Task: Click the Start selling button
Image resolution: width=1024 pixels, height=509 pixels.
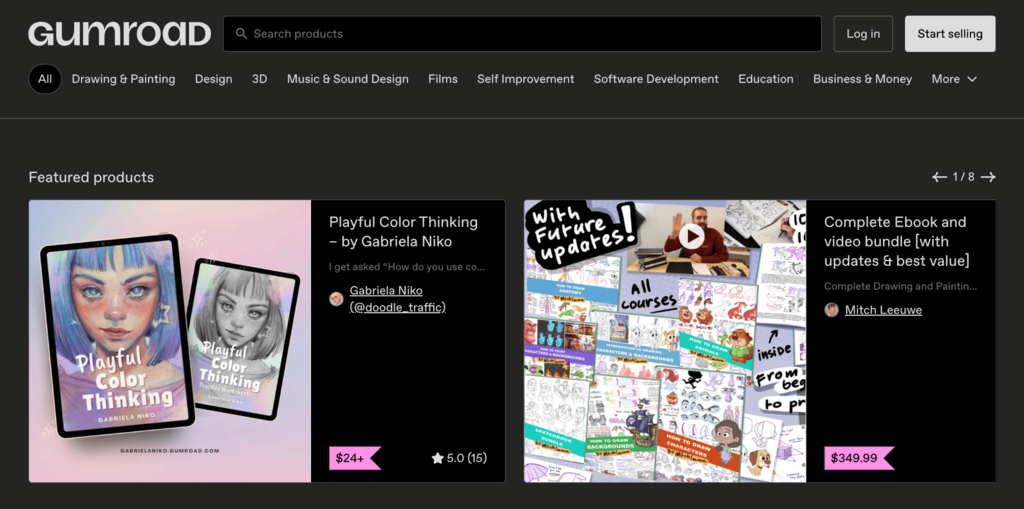Action: [x=950, y=34]
